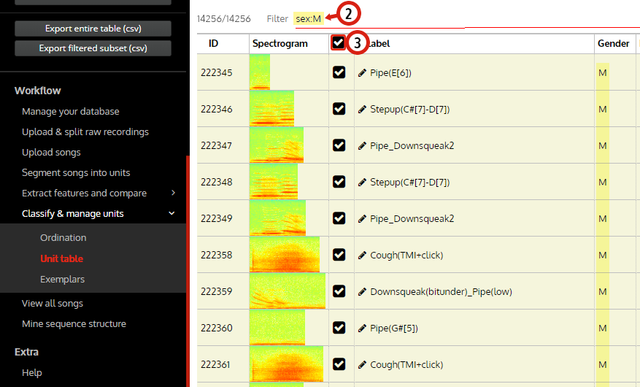
Task: Click Export filtered subset (csv) button
Action: (93, 48)
